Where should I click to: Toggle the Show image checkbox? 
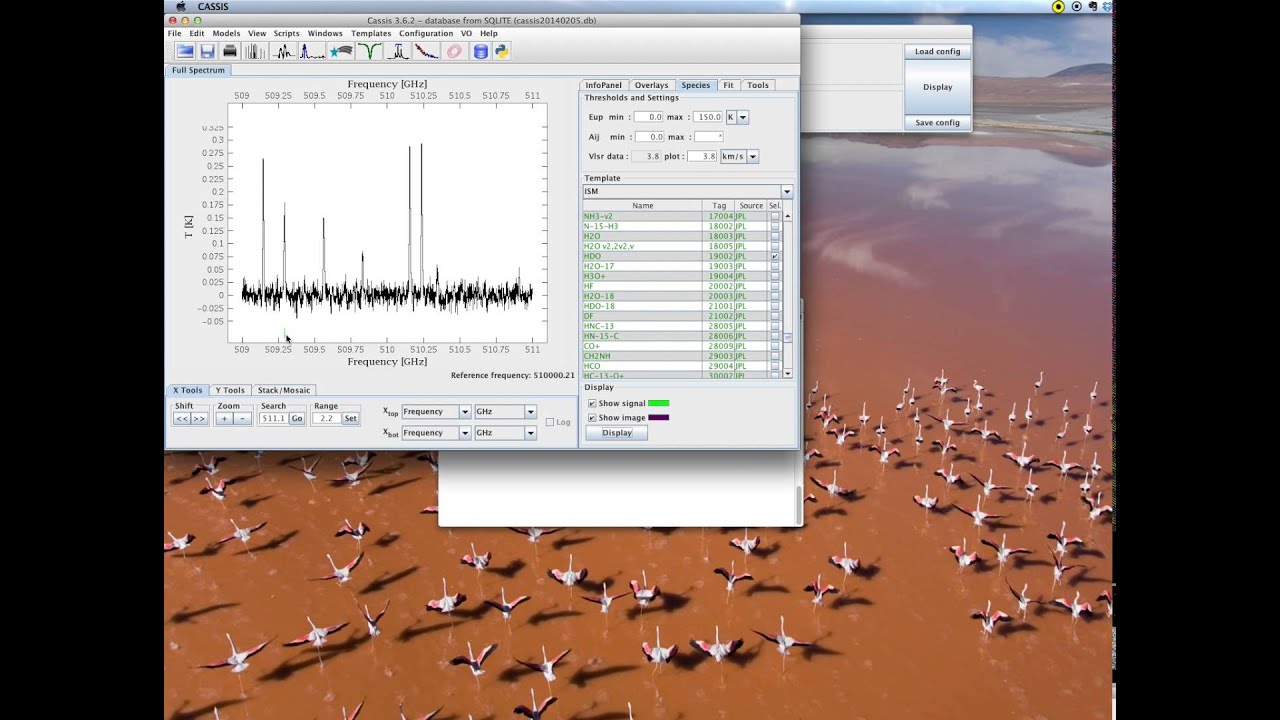(592, 417)
